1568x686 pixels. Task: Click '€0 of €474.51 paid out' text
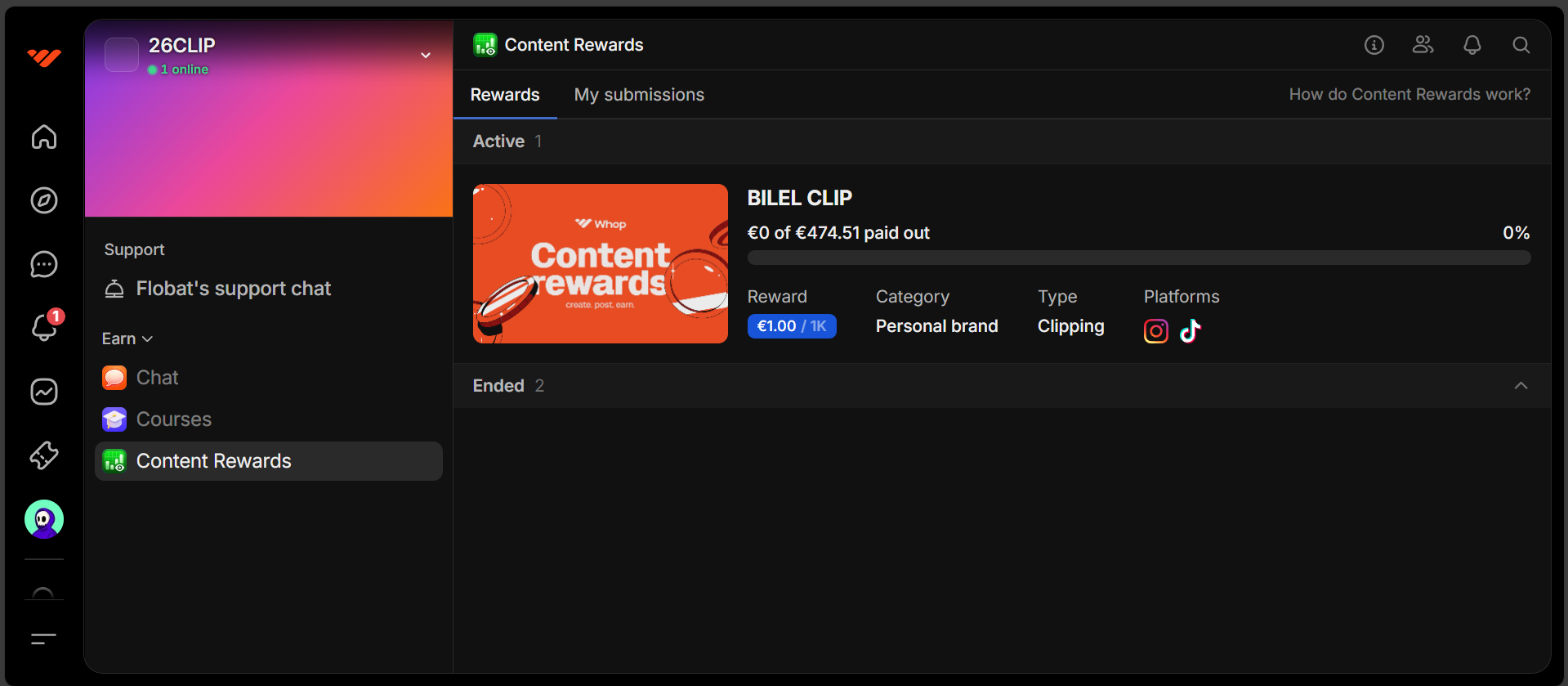[838, 233]
